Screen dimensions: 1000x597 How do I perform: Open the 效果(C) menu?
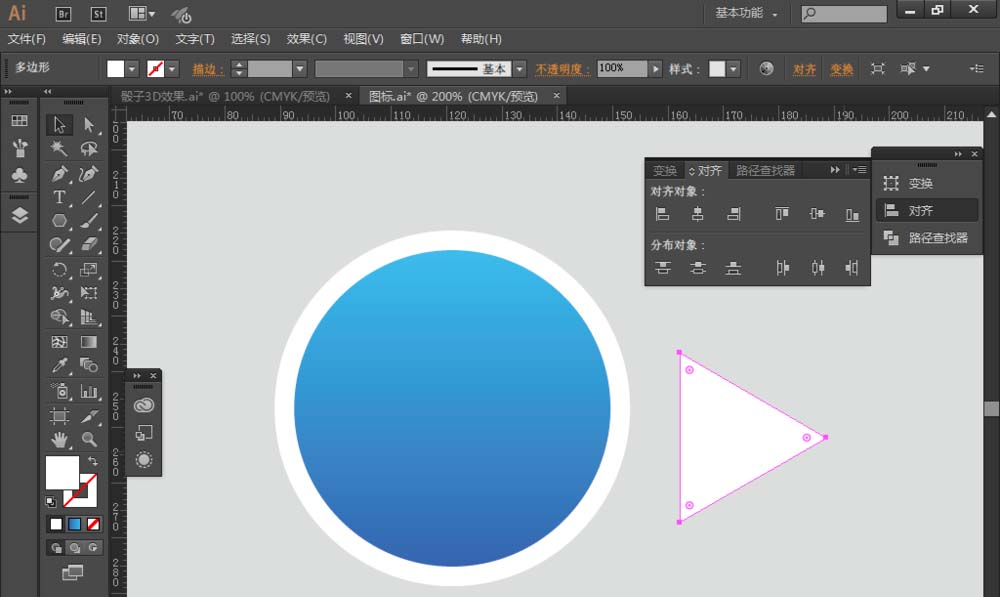(x=306, y=39)
